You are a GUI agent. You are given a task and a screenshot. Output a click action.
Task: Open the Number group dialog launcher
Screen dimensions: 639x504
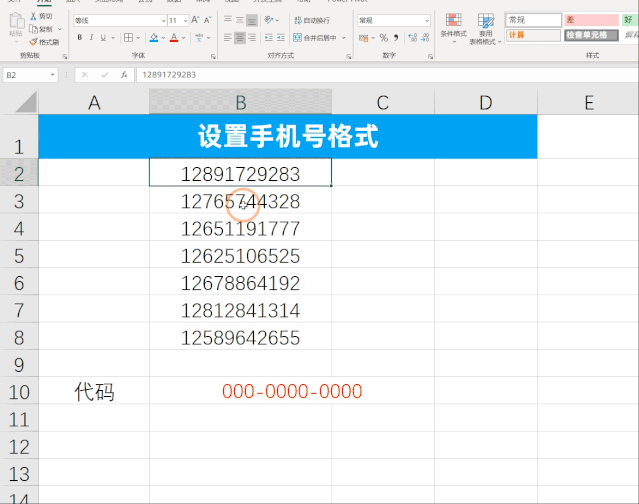(x=430, y=57)
